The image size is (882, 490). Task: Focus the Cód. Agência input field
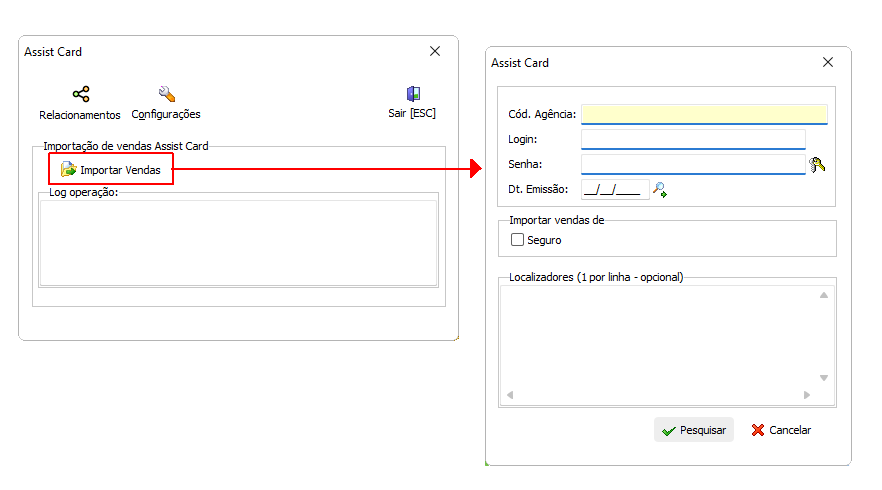tap(704, 114)
